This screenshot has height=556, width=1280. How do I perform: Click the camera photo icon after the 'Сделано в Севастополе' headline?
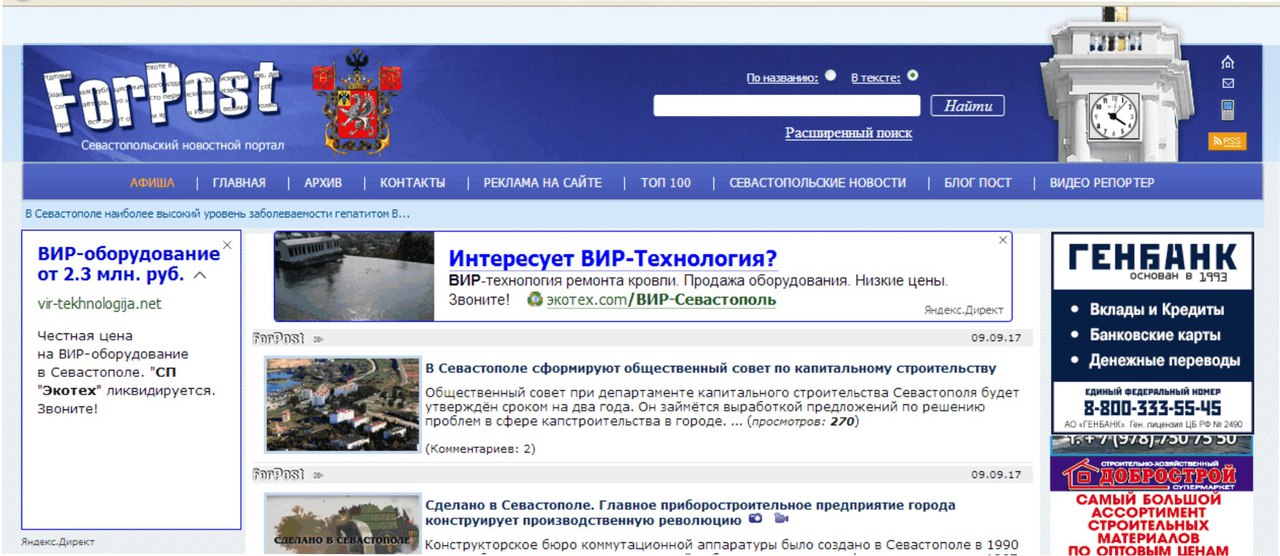click(756, 519)
